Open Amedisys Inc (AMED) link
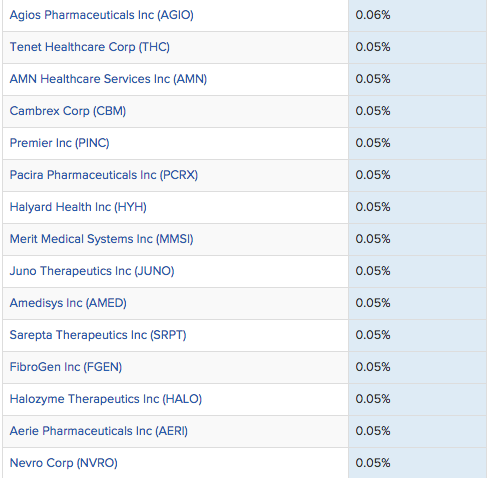This screenshot has height=478, width=491. 68,303
